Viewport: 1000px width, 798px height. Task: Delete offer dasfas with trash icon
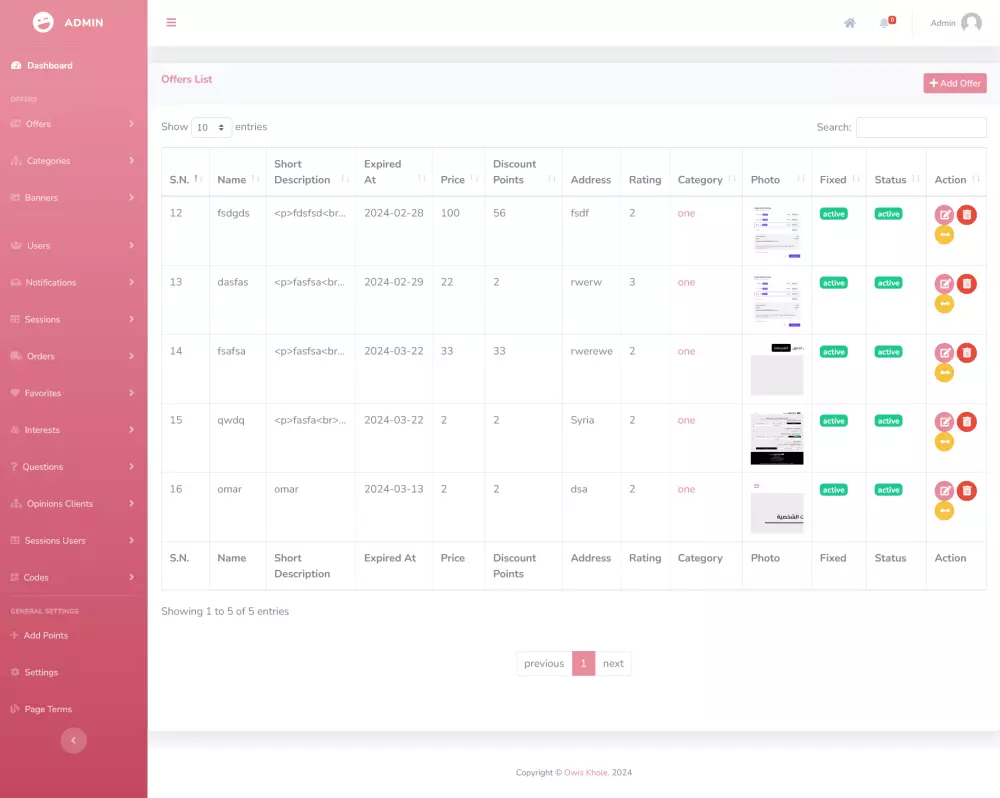pos(967,284)
